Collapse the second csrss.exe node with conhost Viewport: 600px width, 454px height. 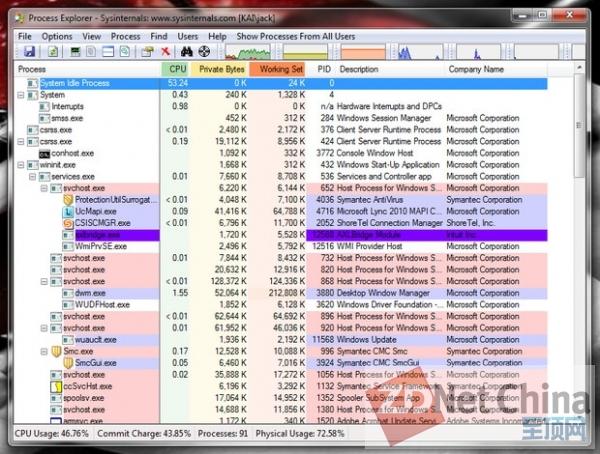tap(21, 142)
